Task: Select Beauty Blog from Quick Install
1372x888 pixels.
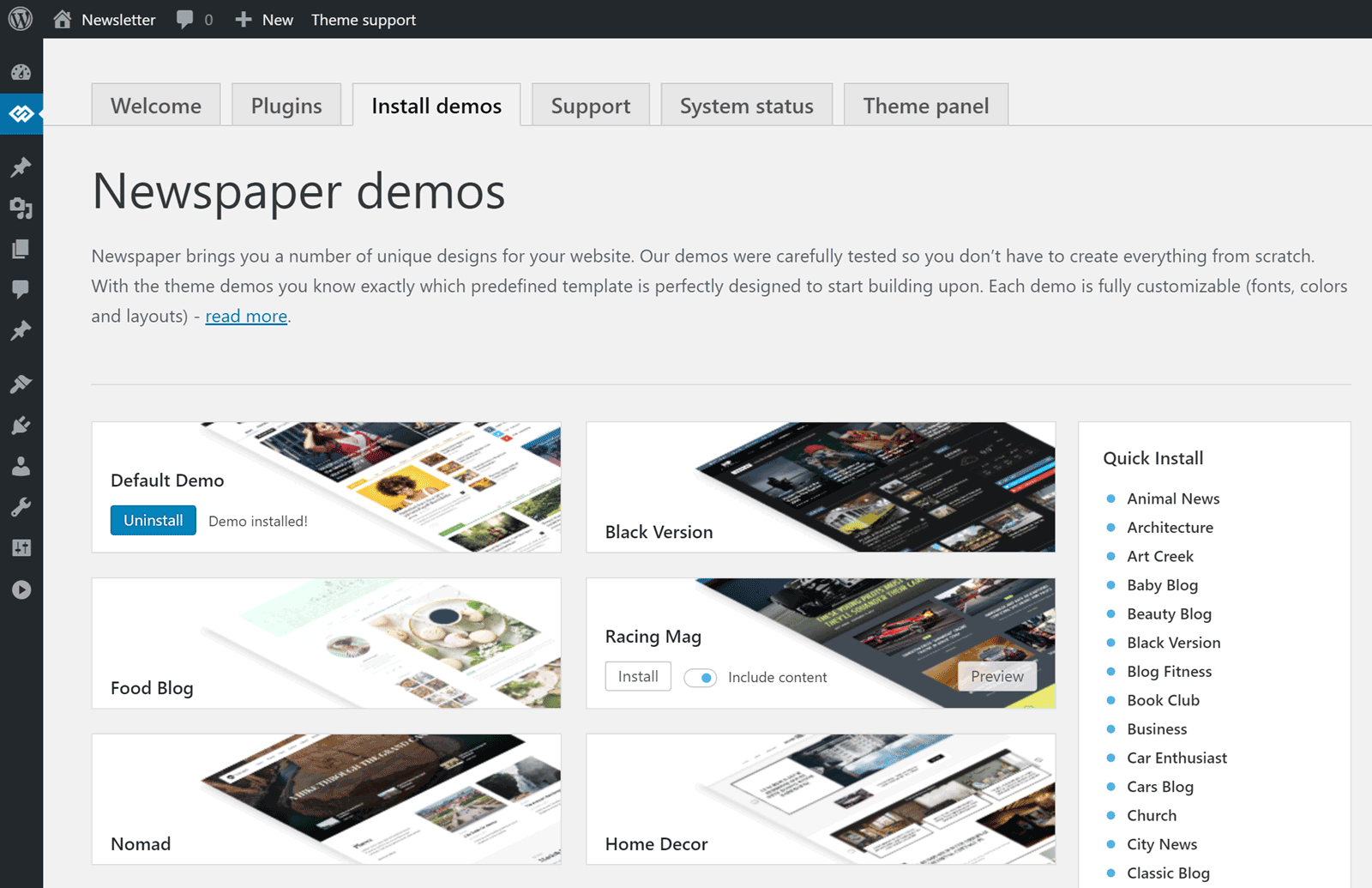Action: coord(1169,613)
